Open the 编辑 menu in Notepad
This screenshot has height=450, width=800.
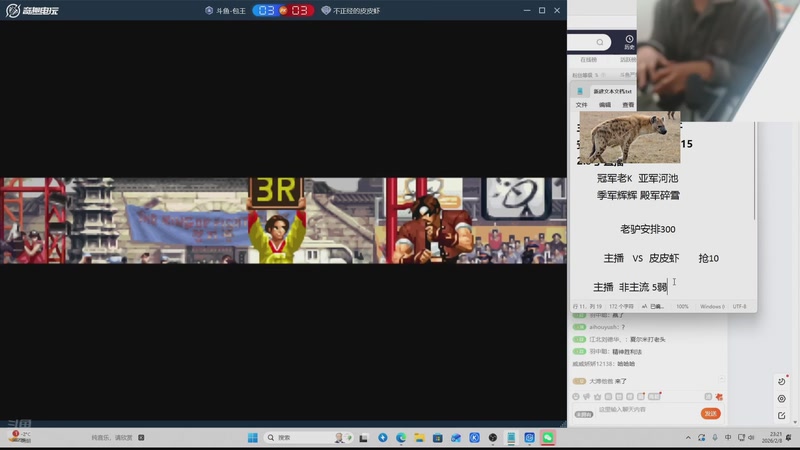pos(605,105)
